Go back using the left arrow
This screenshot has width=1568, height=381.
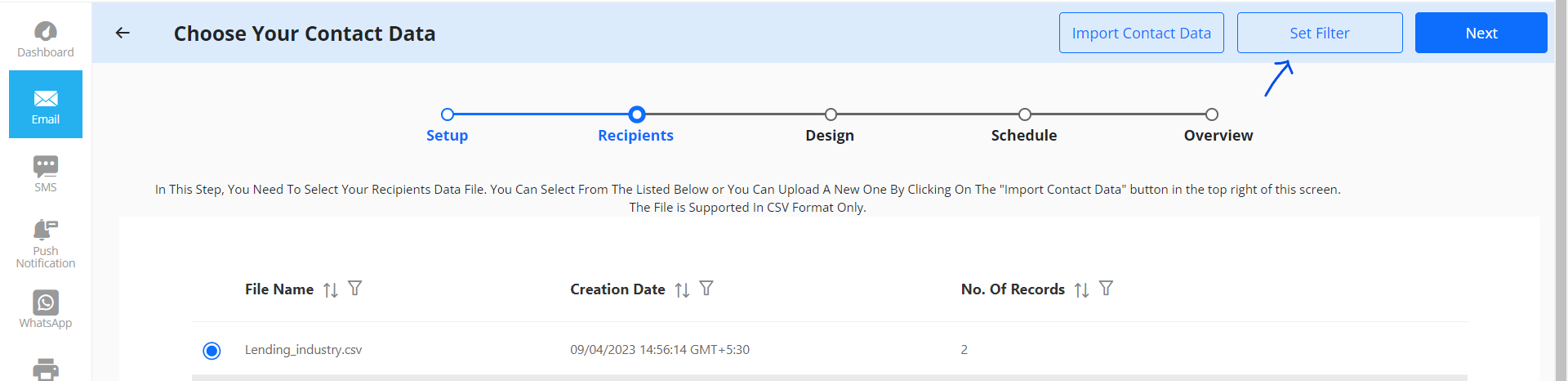[122, 33]
